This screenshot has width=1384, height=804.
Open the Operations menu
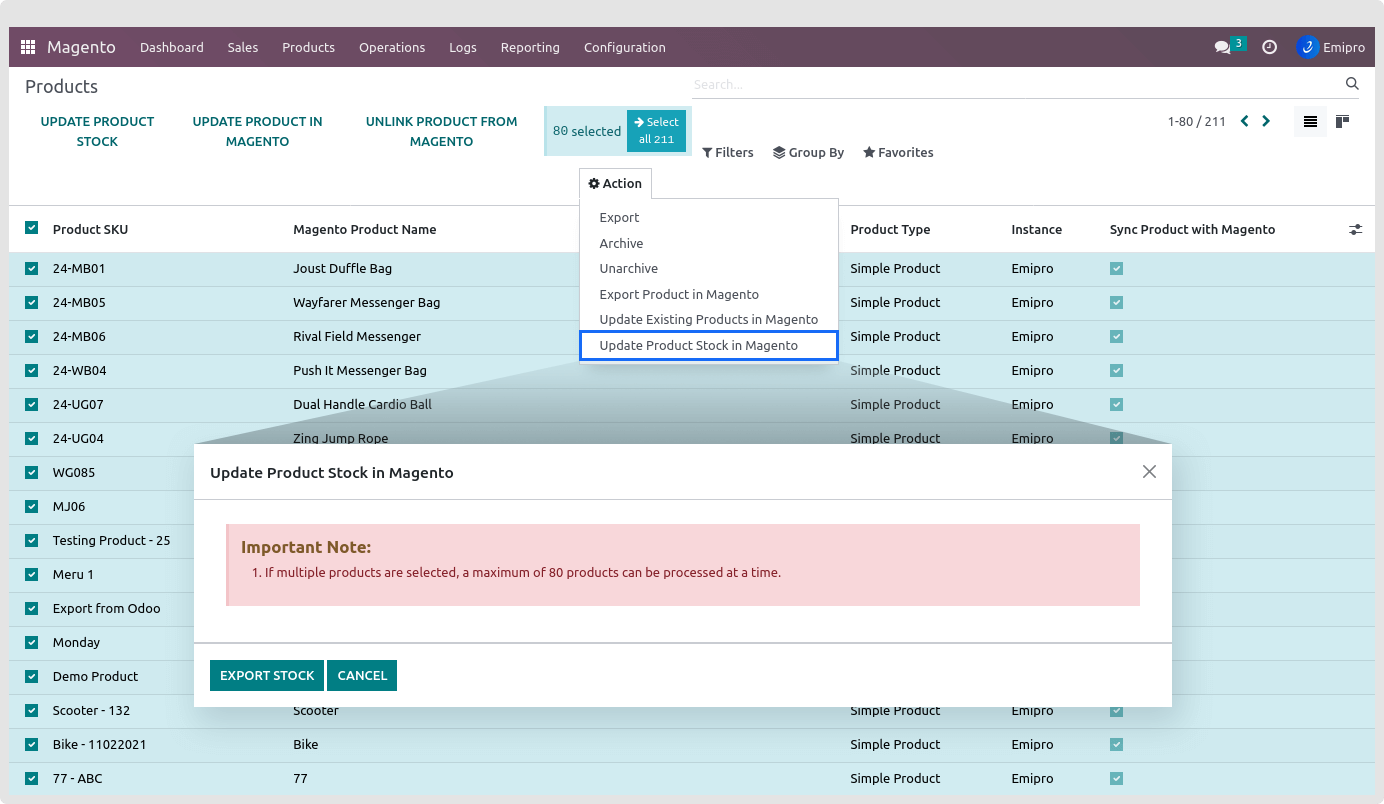392,47
